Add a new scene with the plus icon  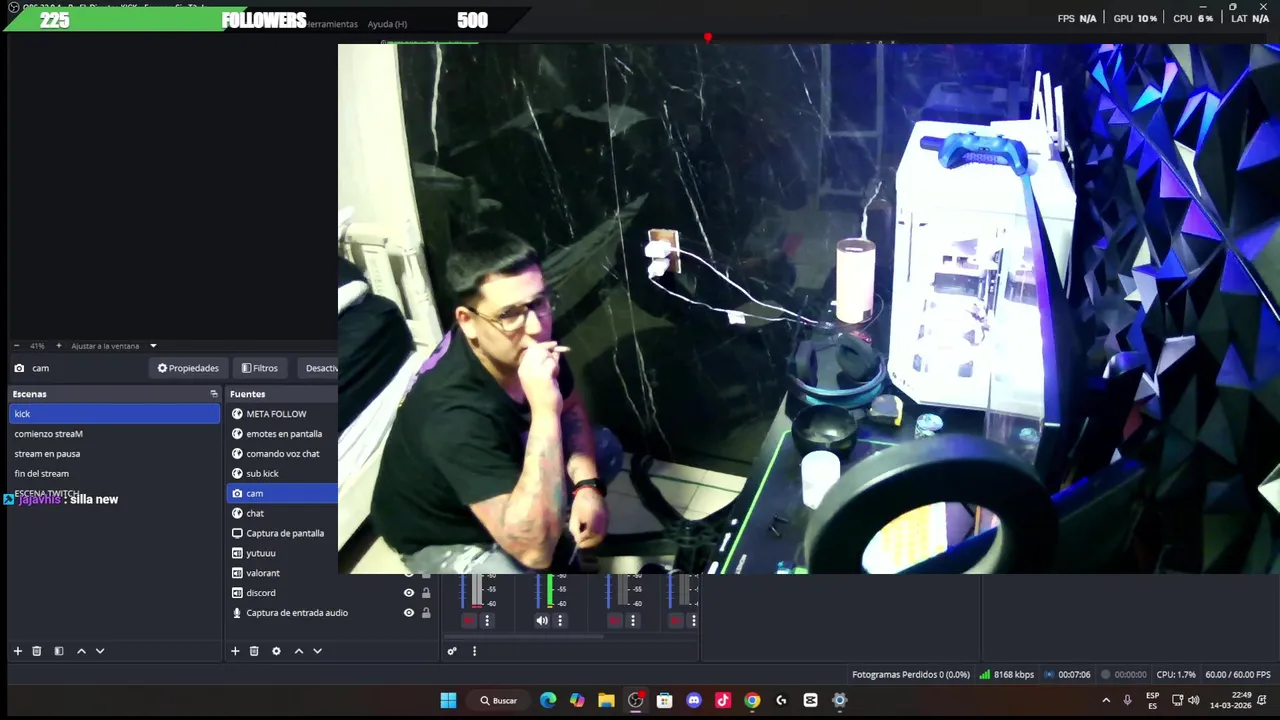[x=17, y=651]
